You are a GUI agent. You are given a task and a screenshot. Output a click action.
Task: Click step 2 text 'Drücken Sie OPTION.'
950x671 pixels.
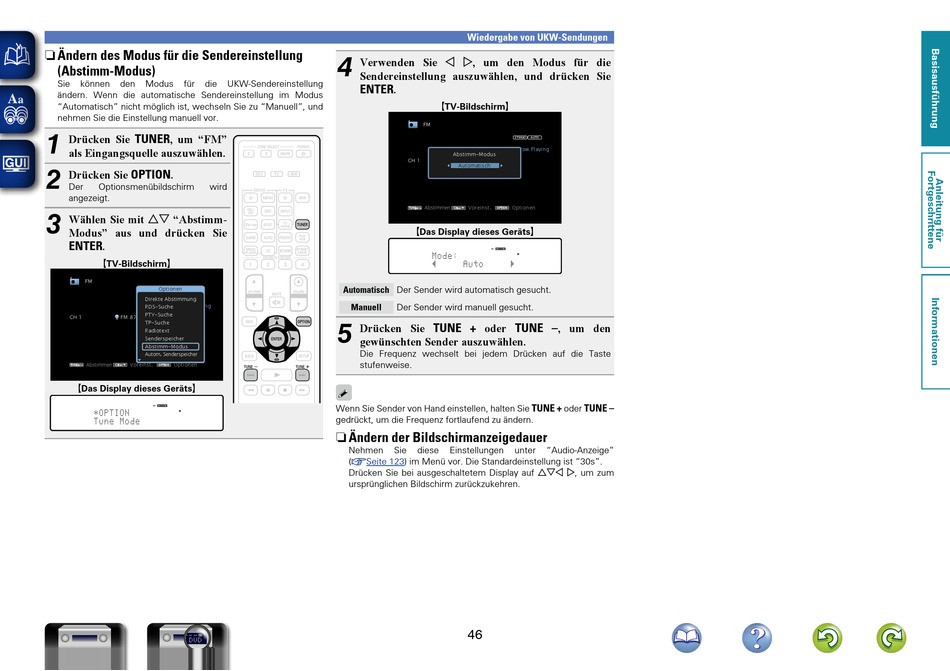[121, 175]
